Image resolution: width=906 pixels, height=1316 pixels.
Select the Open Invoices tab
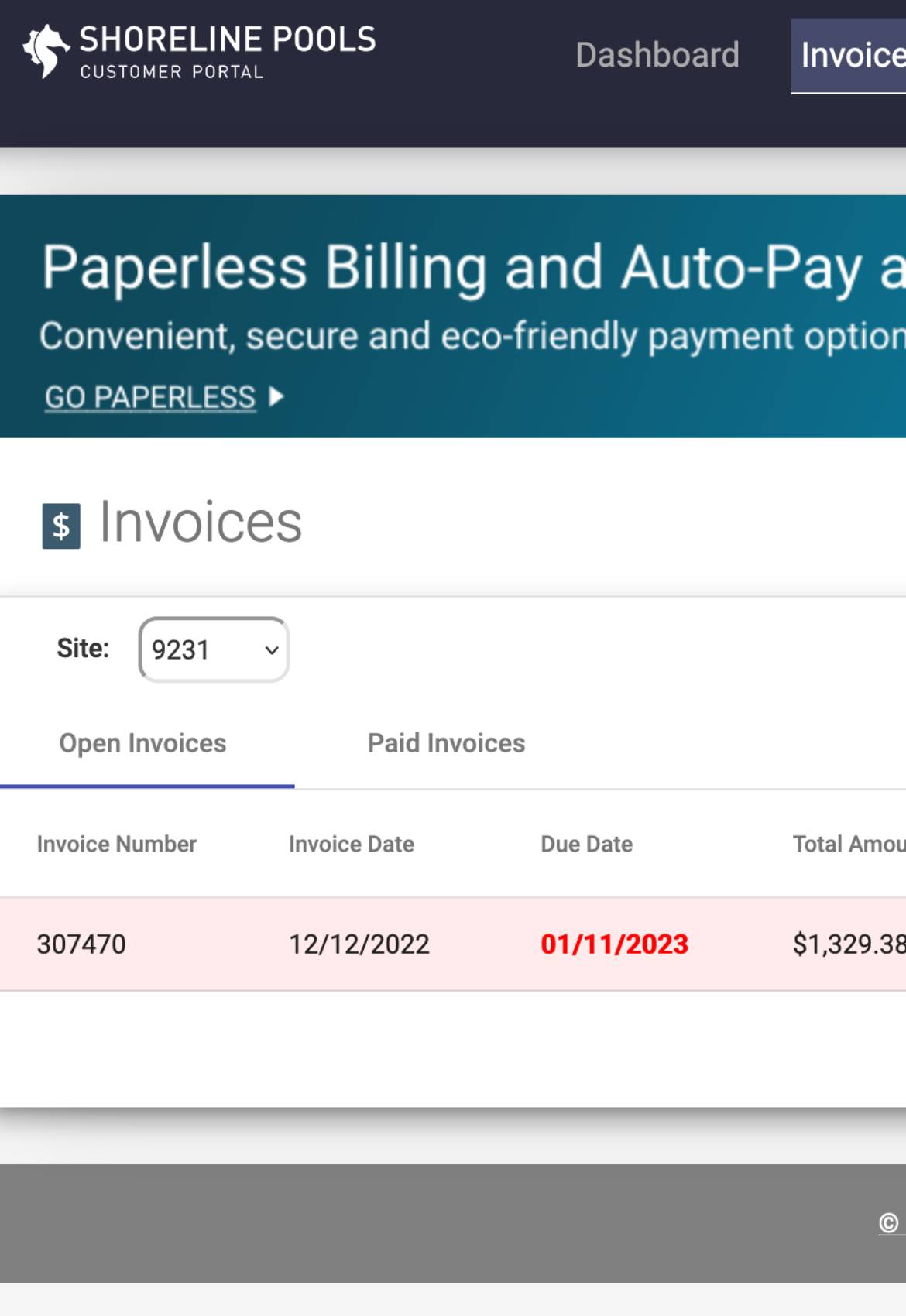pyautogui.click(x=143, y=743)
